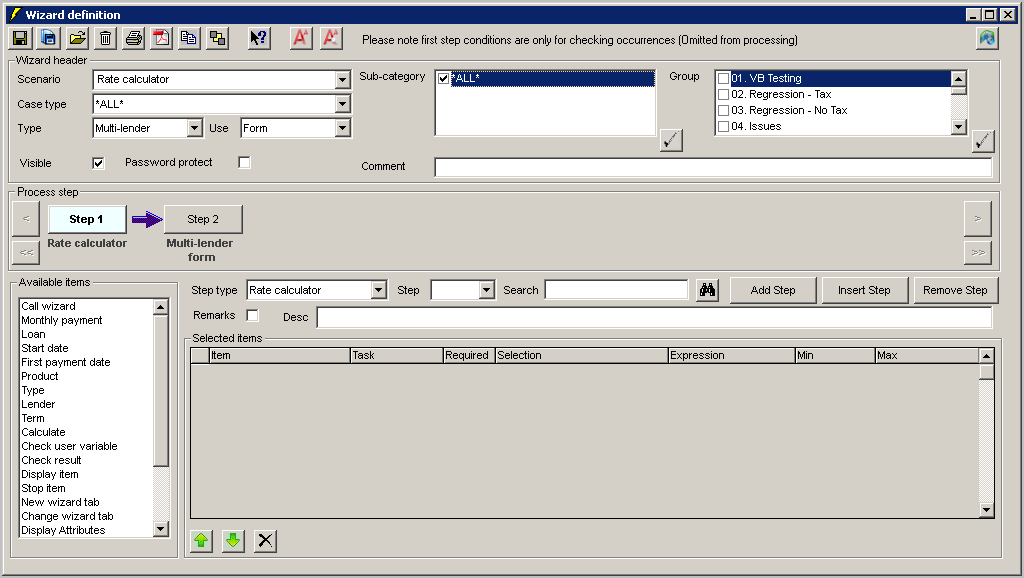Click Selected items grid scroll down arrow
The width and height of the screenshot is (1024, 578).
(x=986, y=510)
